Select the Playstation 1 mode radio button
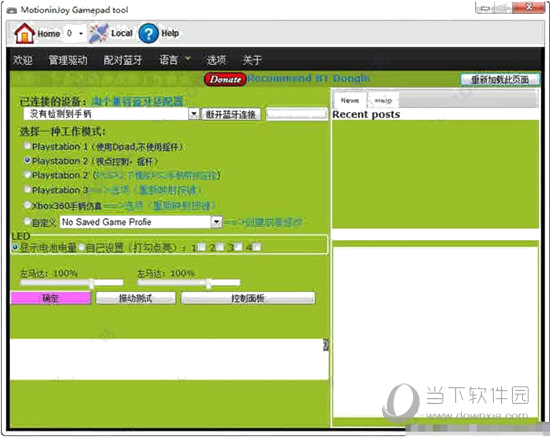The height and width of the screenshot is (439, 550). [x=27, y=146]
